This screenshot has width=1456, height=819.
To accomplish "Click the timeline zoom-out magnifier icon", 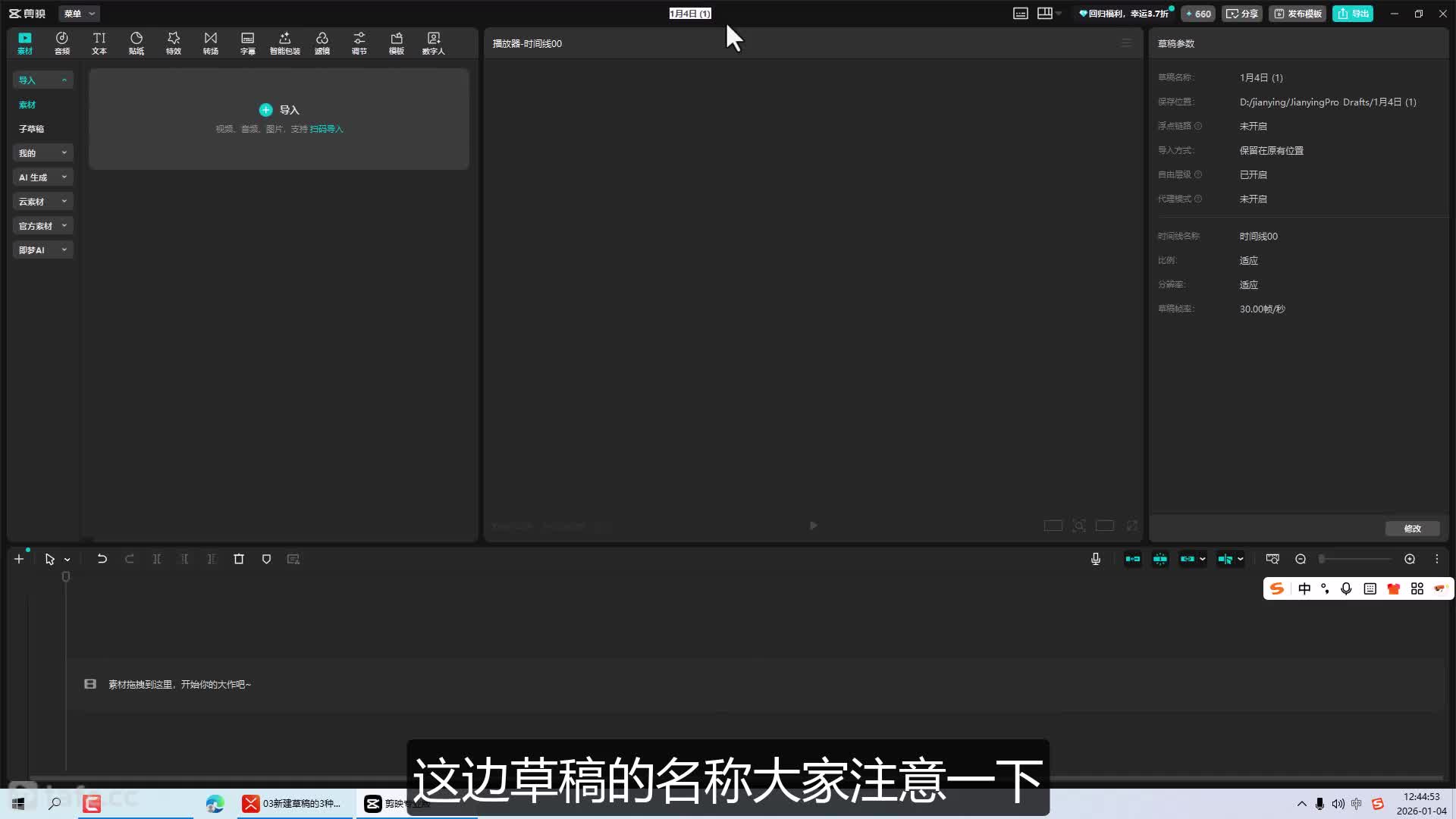I will click(1301, 559).
